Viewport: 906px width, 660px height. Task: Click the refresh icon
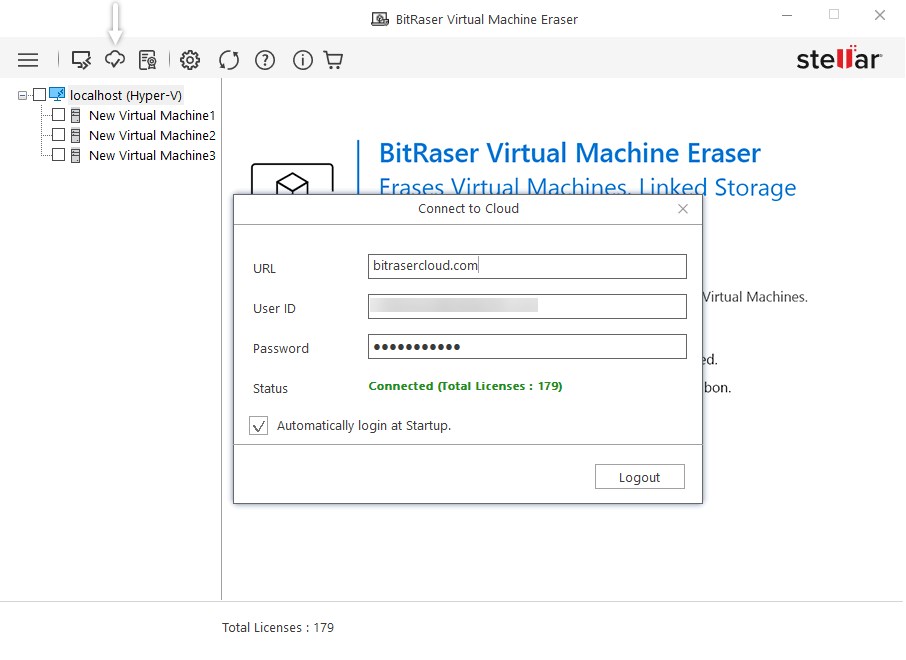click(229, 60)
